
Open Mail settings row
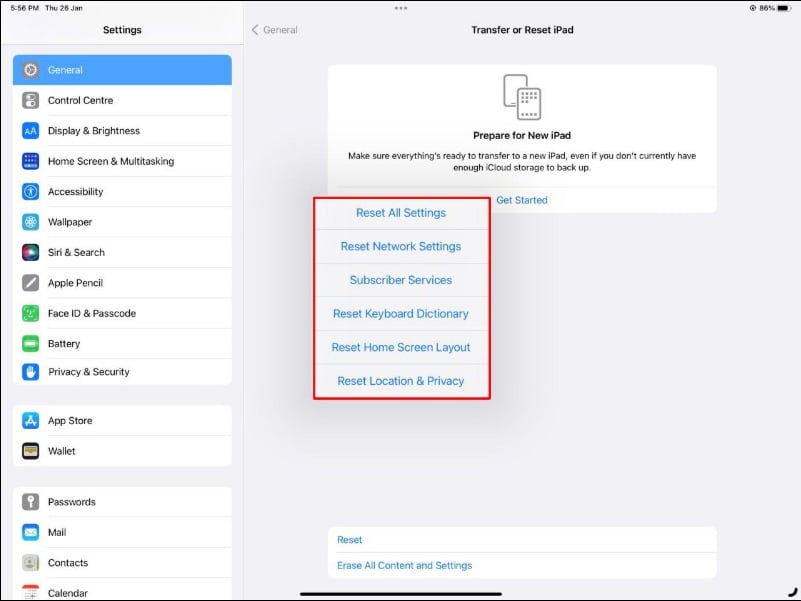122,532
